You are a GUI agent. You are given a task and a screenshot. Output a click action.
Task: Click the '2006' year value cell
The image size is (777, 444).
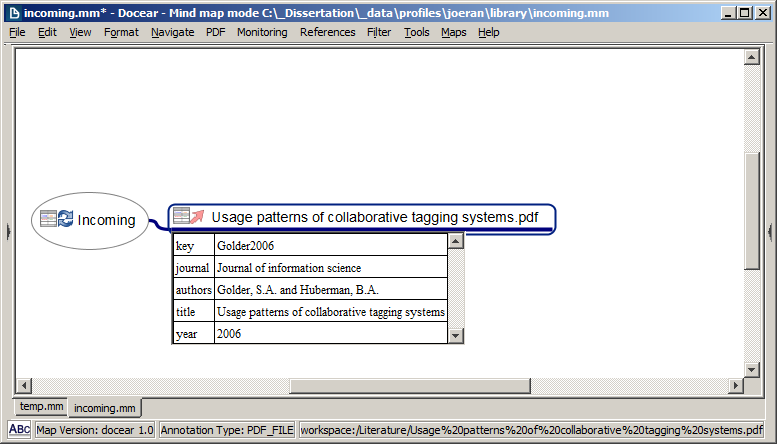[331, 333]
